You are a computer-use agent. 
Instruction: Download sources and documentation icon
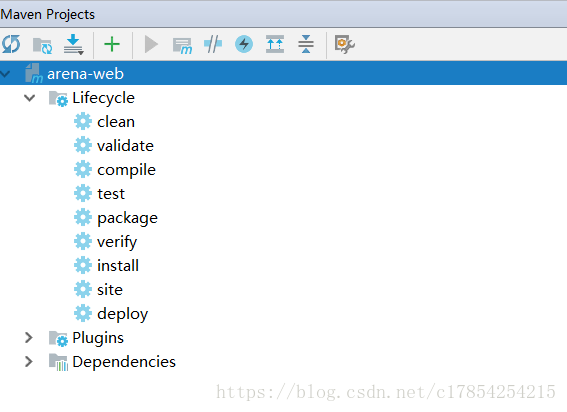[x=74, y=44]
